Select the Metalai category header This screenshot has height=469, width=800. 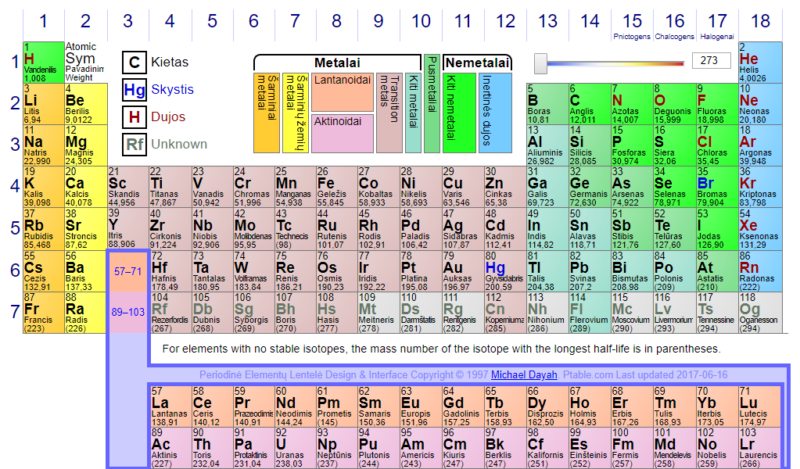(338, 62)
